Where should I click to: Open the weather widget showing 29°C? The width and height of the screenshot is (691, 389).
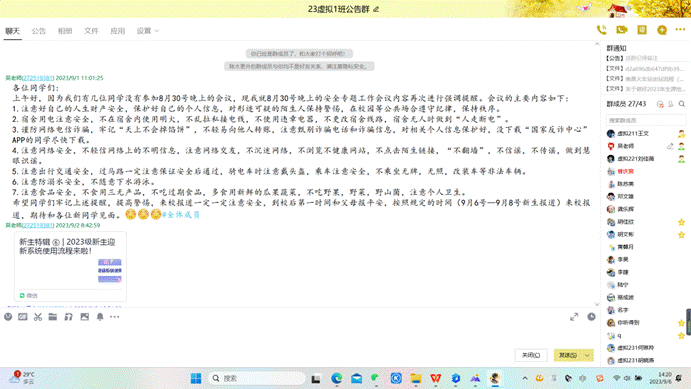[23, 378]
